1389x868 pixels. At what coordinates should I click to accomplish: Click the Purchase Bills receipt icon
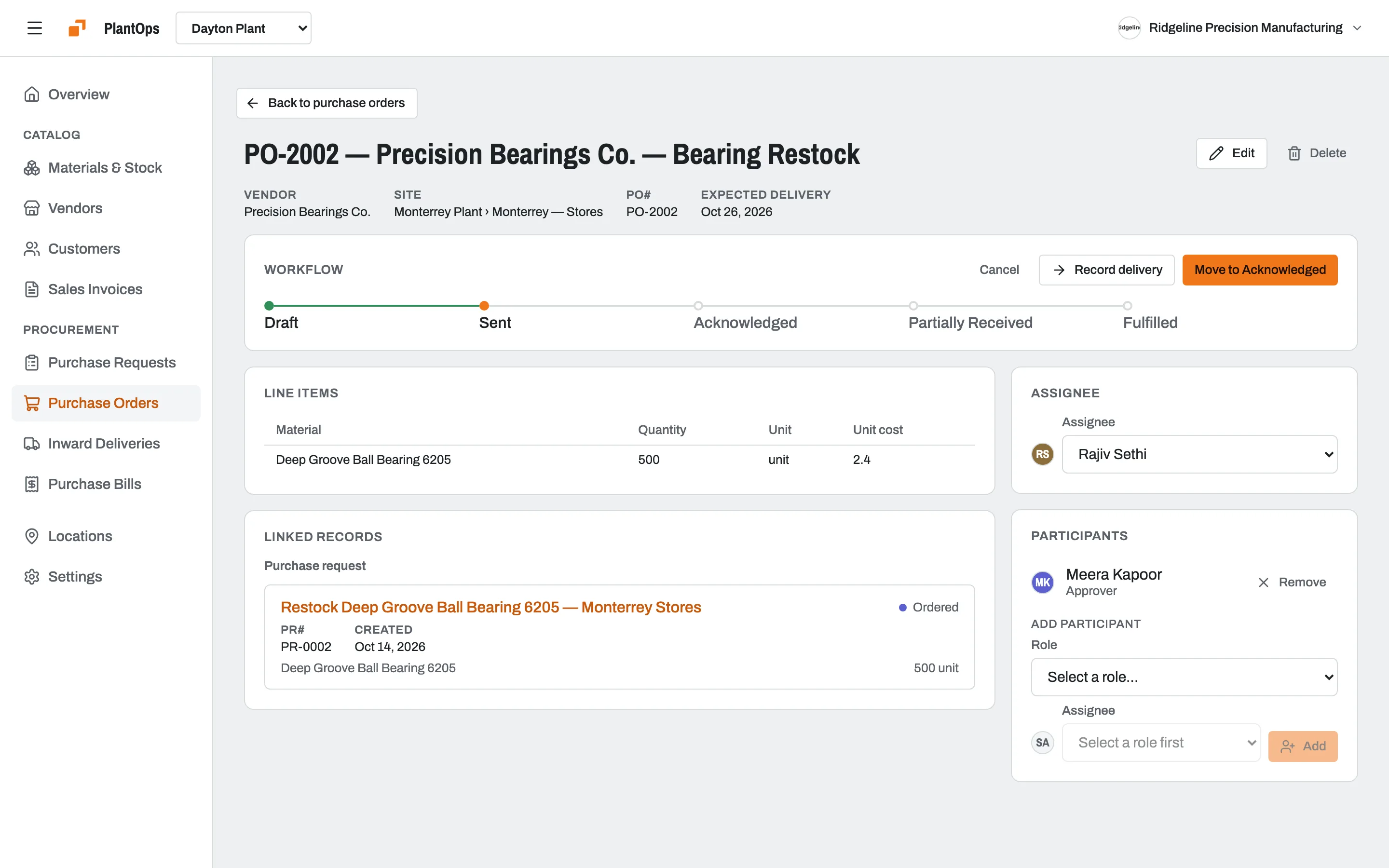click(x=31, y=484)
